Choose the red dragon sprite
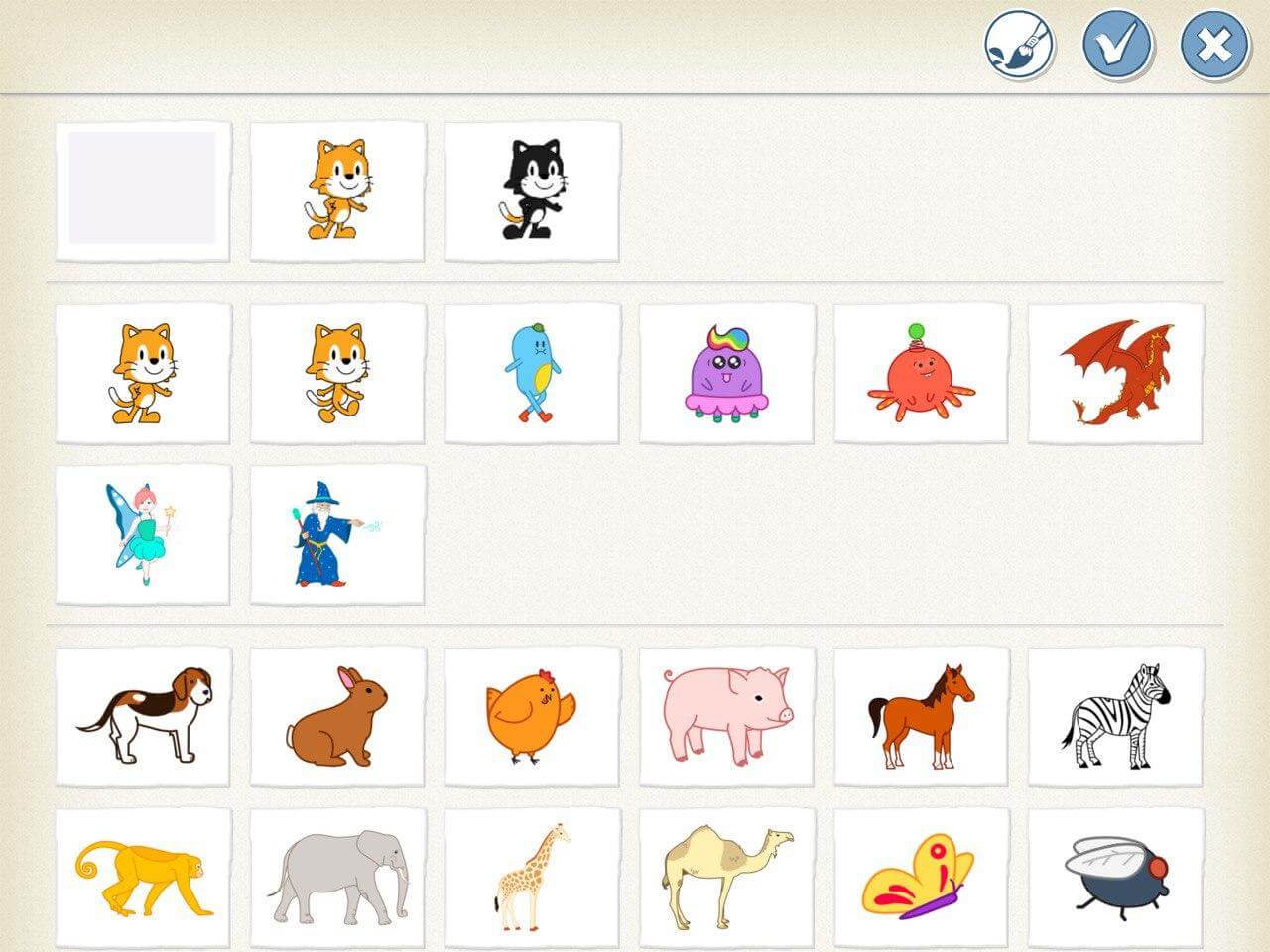Screen dimensions: 1270x952 pyautogui.click(x=1115, y=373)
